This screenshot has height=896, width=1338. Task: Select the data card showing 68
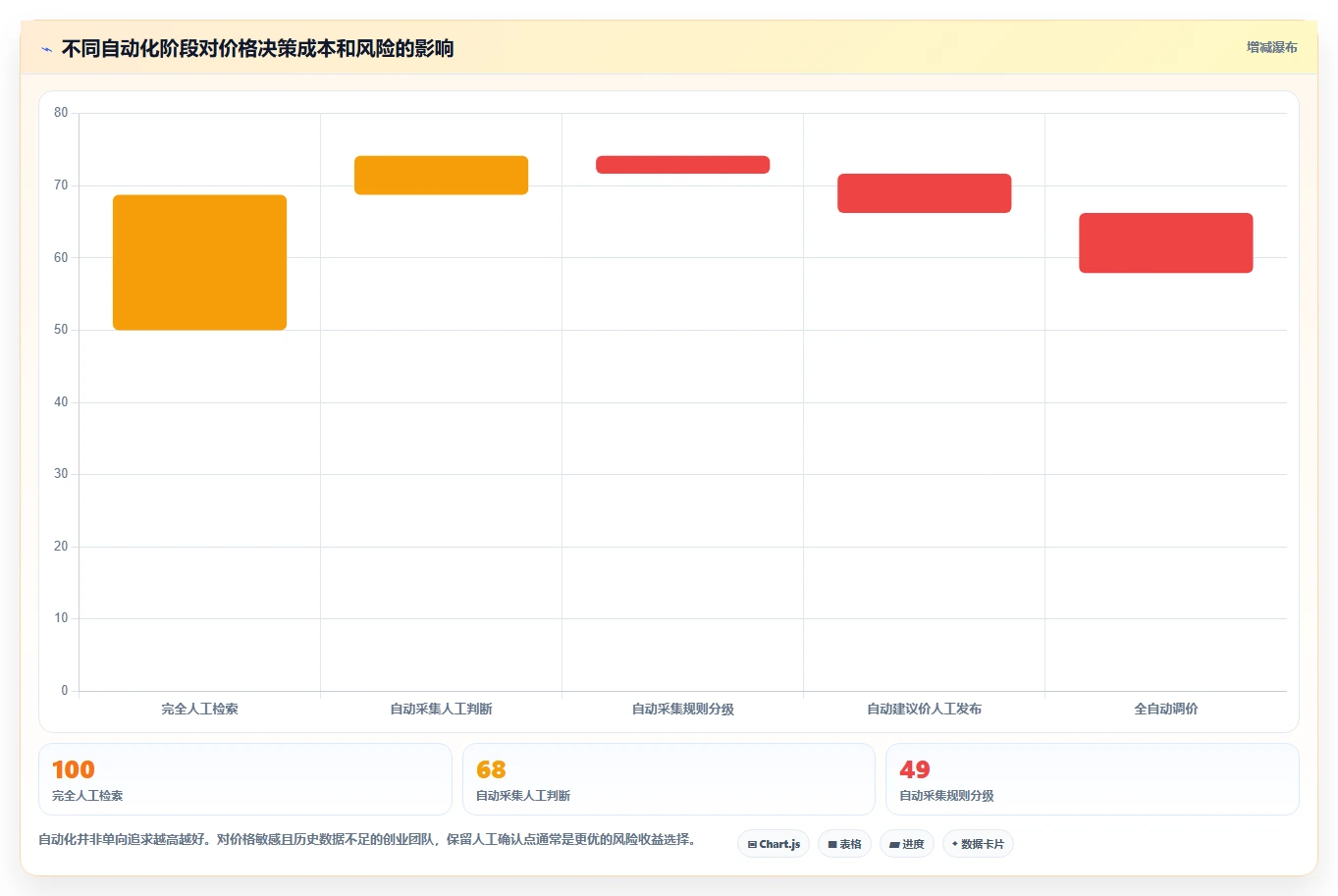(x=669, y=779)
